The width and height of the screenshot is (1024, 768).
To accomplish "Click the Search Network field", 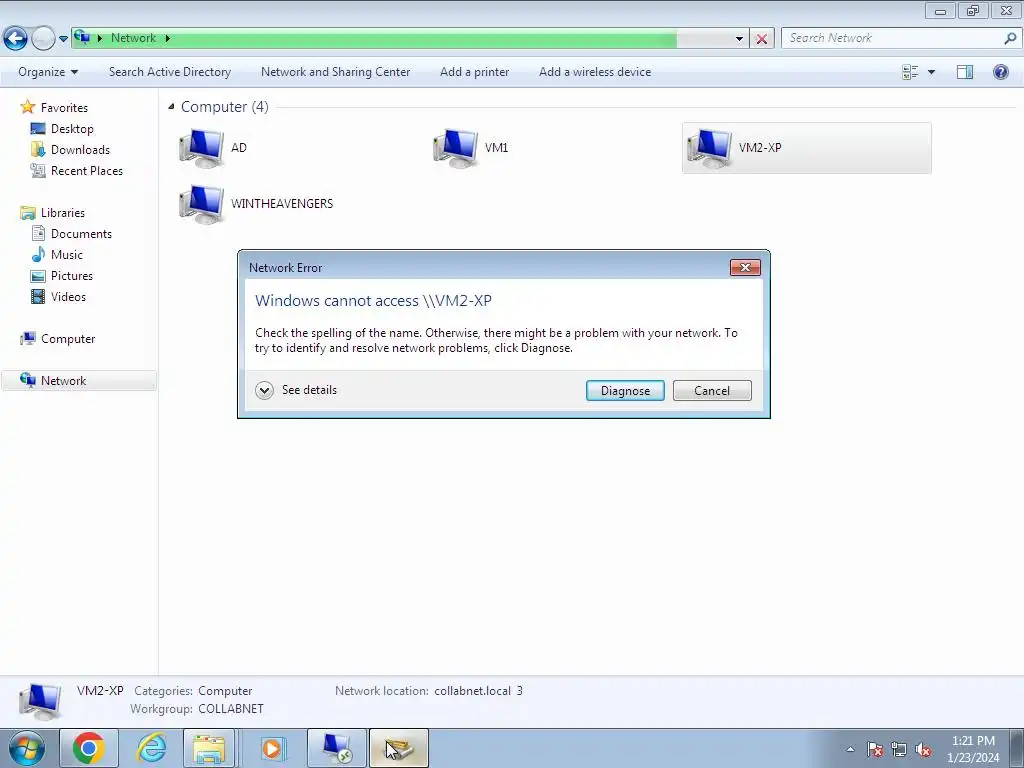I will click(x=891, y=39).
